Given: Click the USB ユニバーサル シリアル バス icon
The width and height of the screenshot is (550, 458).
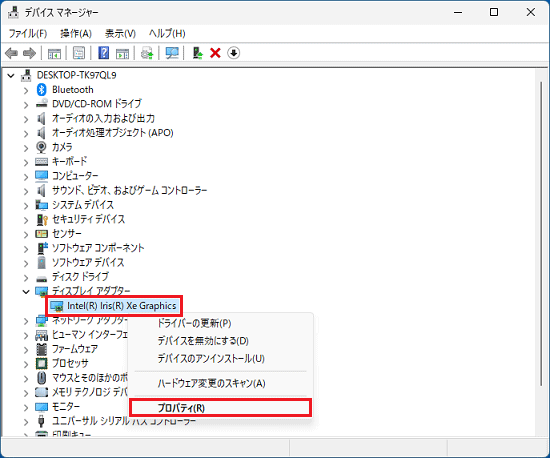Looking at the screenshot, I should click(x=41, y=421).
